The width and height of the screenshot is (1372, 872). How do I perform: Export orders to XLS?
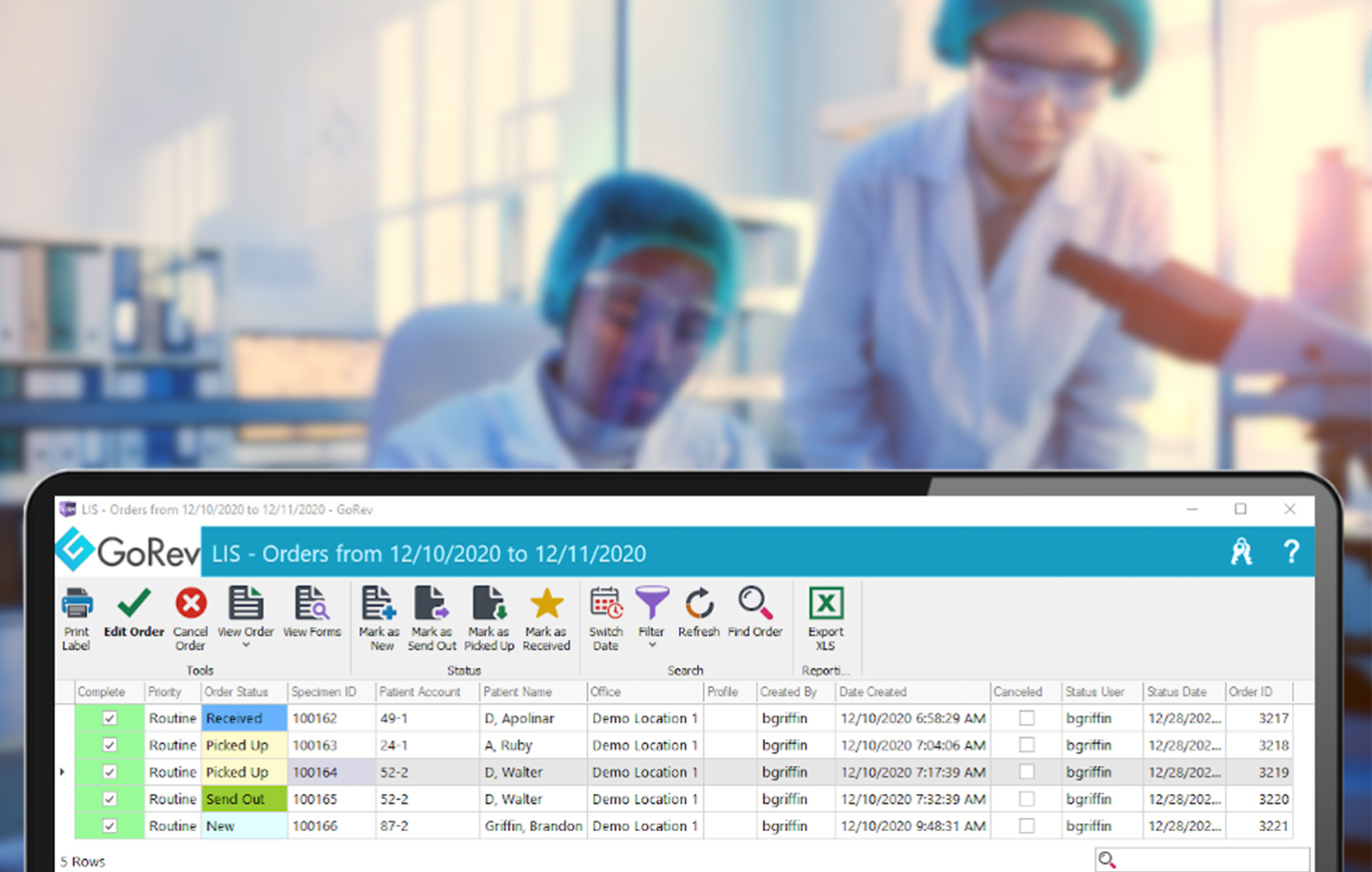point(826,605)
